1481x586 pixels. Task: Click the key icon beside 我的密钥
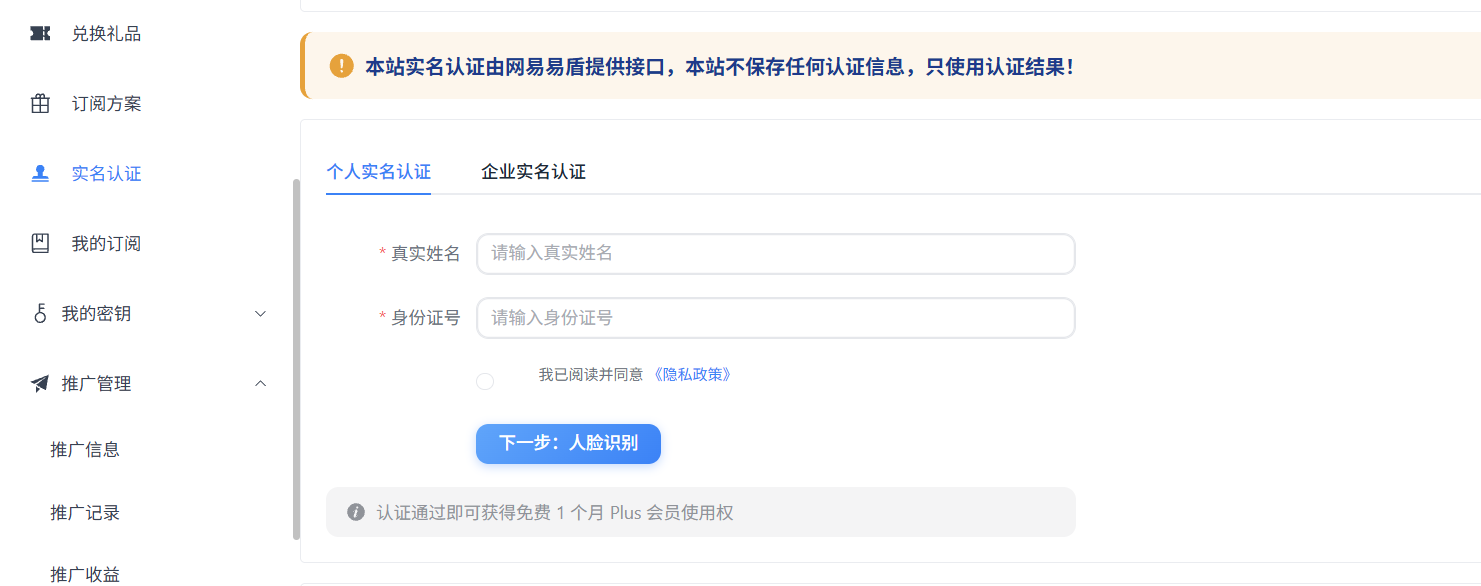[x=40, y=314]
